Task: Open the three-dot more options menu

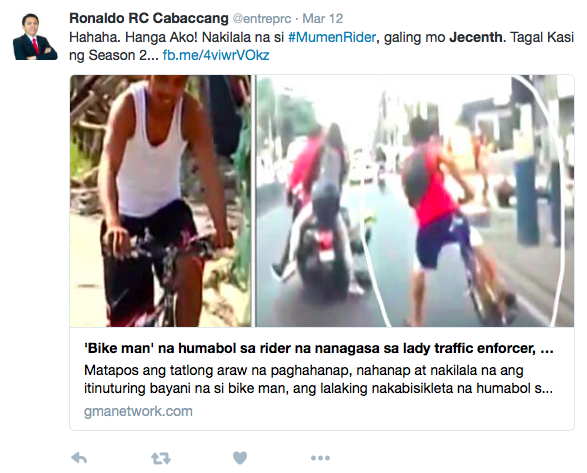Action: click(320, 458)
